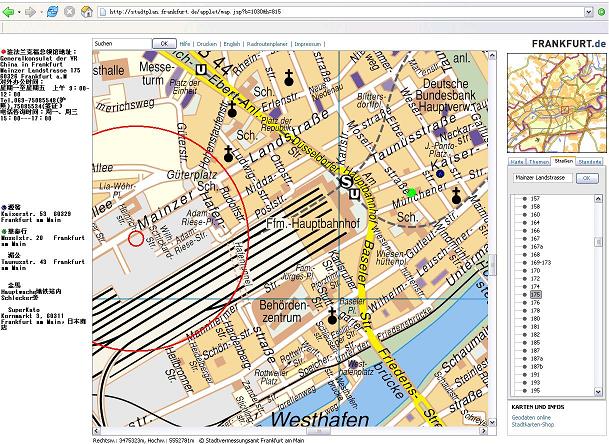This screenshot has height=444, width=609.
Task: Switch to the Themen tab
Action: click(539, 162)
